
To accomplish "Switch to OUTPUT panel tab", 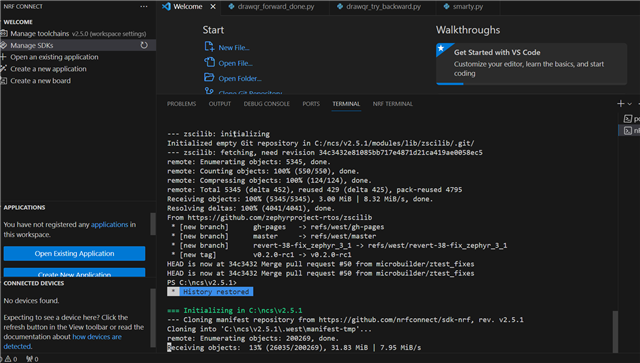I will pos(220,104).
